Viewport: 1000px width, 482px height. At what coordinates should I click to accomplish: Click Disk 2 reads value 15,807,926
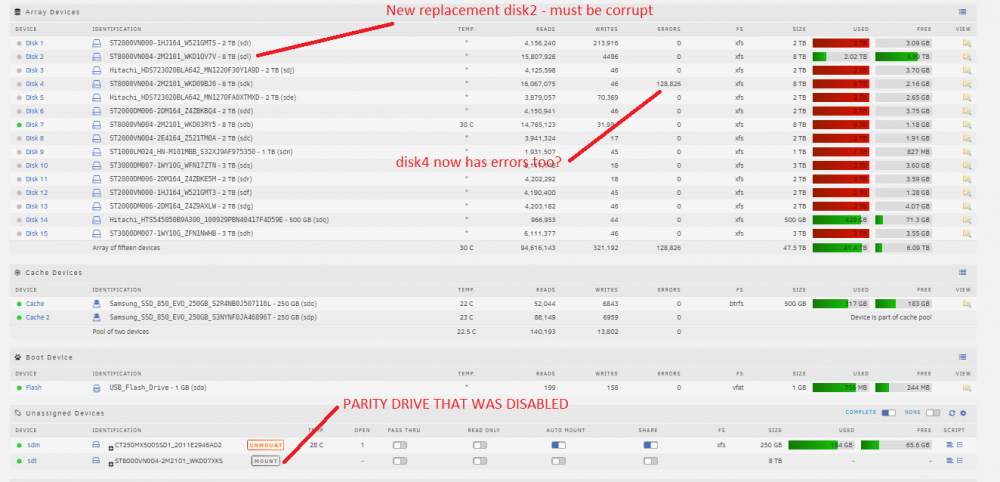coord(538,57)
